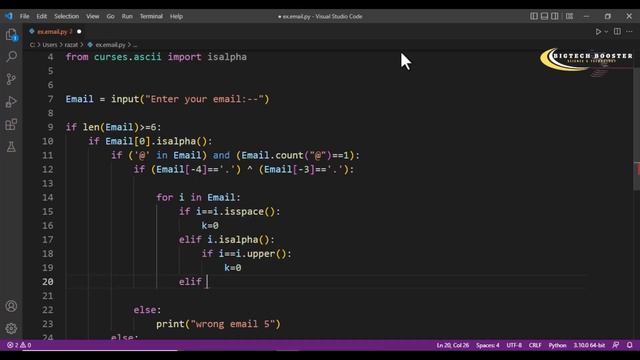The width and height of the screenshot is (640, 360).
Task: Open the View menu
Action: pyautogui.click(x=93, y=16)
